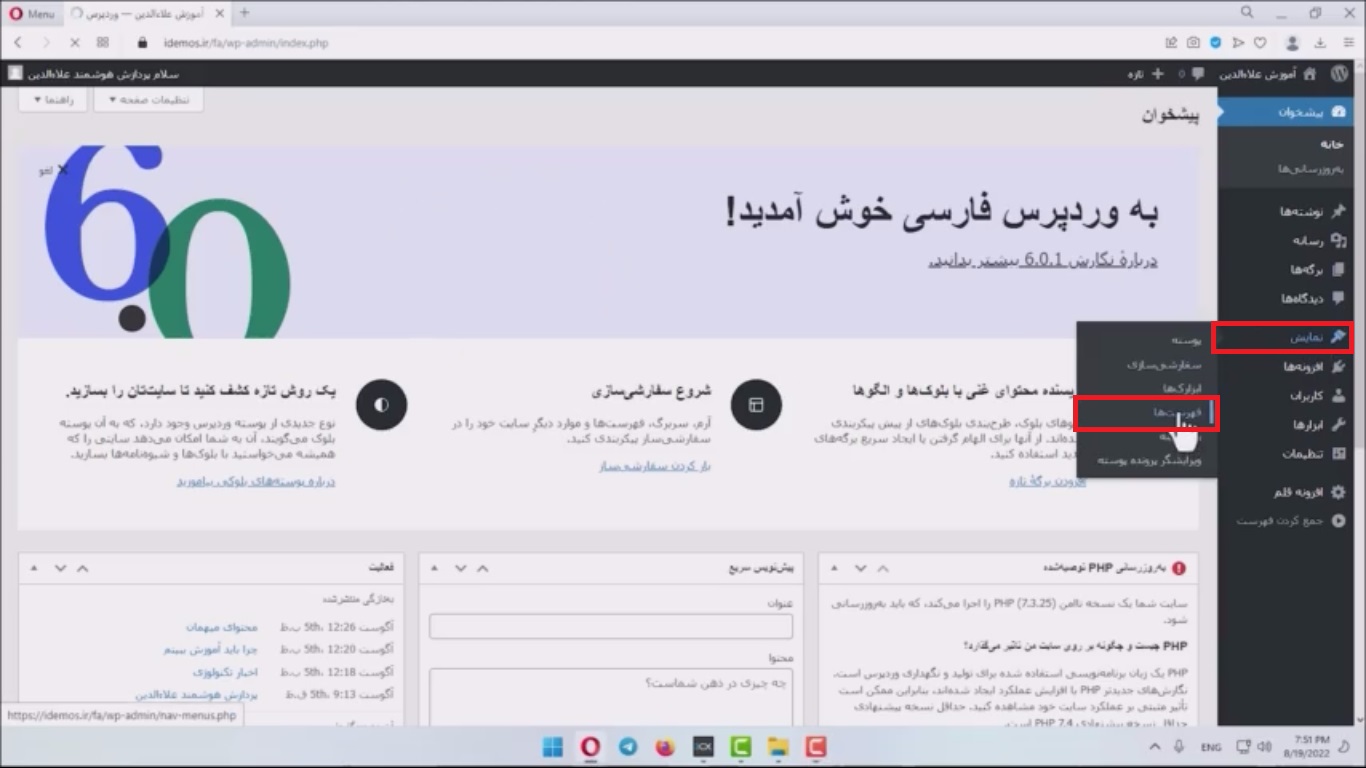Choose 'ویرایشگر پرونده پوسته' in flyout
This screenshot has height=768, width=1366.
coord(1150,461)
